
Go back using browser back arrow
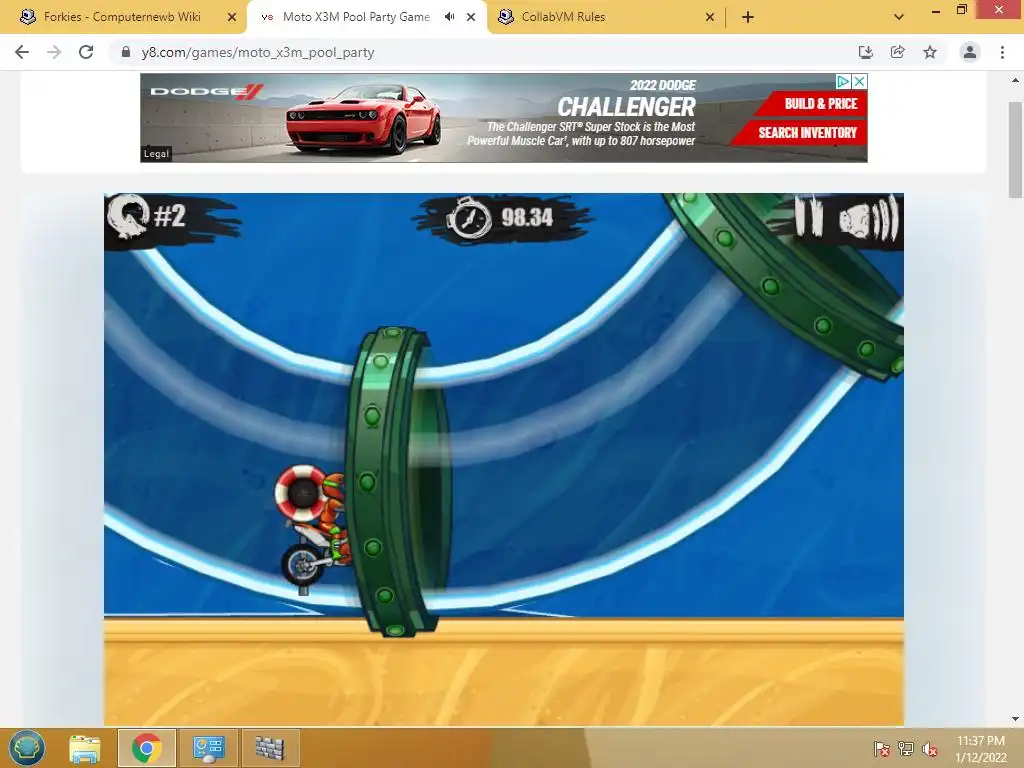tap(22, 52)
